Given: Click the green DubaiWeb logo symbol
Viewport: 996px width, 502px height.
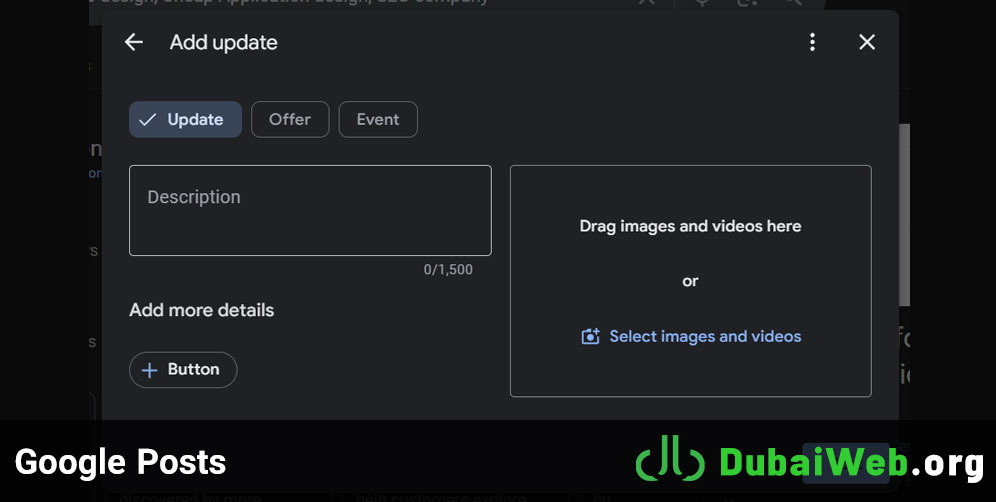Looking at the screenshot, I should tap(670, 461).
